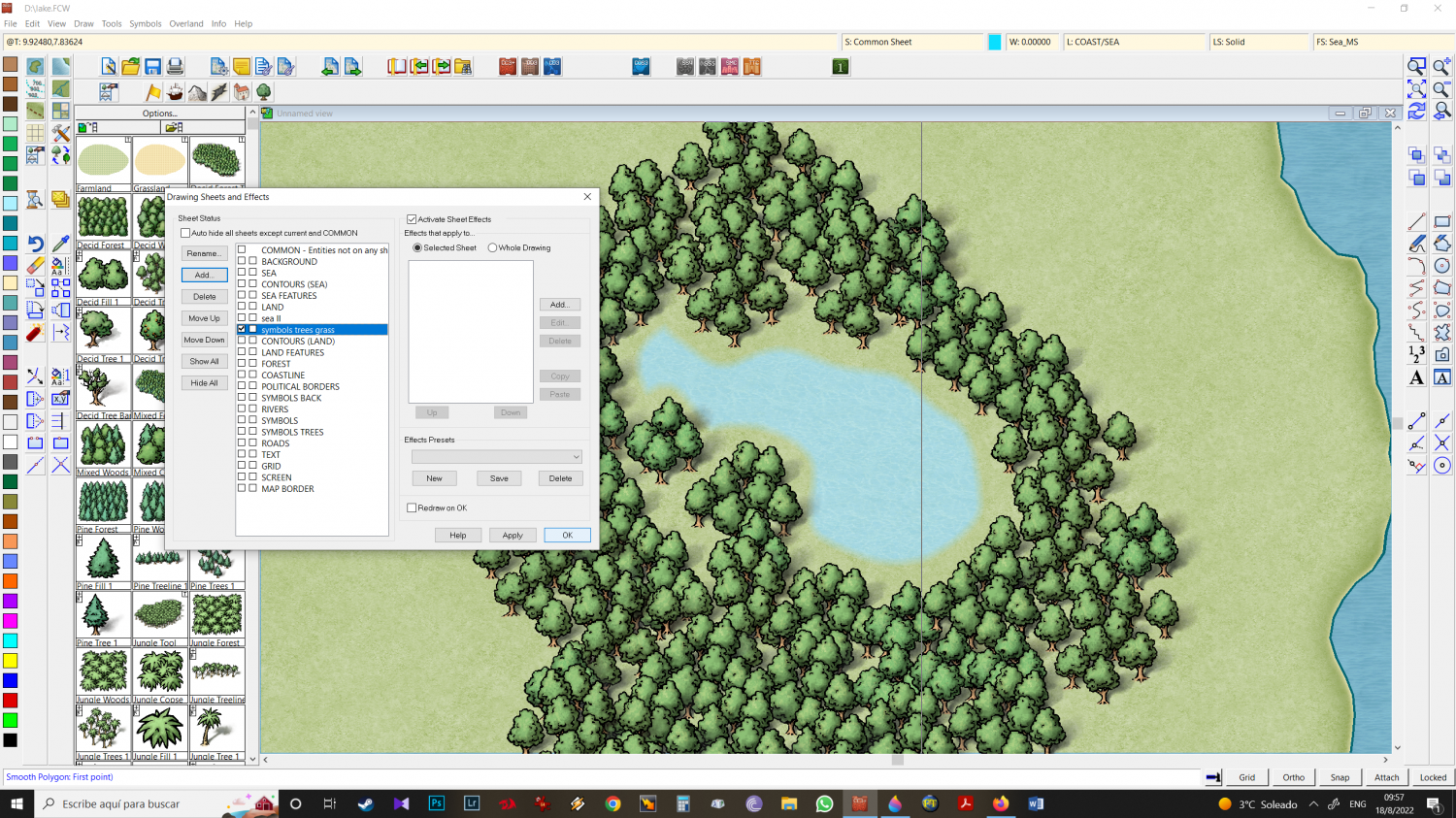Viewport: 1456px width, 818px height.
Task: Toggle hide checkbox for RIVERS sheet
Action: (253, 409)
